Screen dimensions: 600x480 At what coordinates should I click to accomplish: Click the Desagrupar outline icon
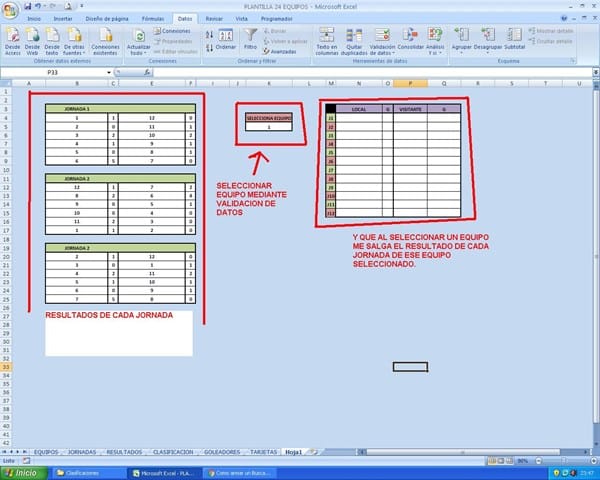(x=488, y=35)
